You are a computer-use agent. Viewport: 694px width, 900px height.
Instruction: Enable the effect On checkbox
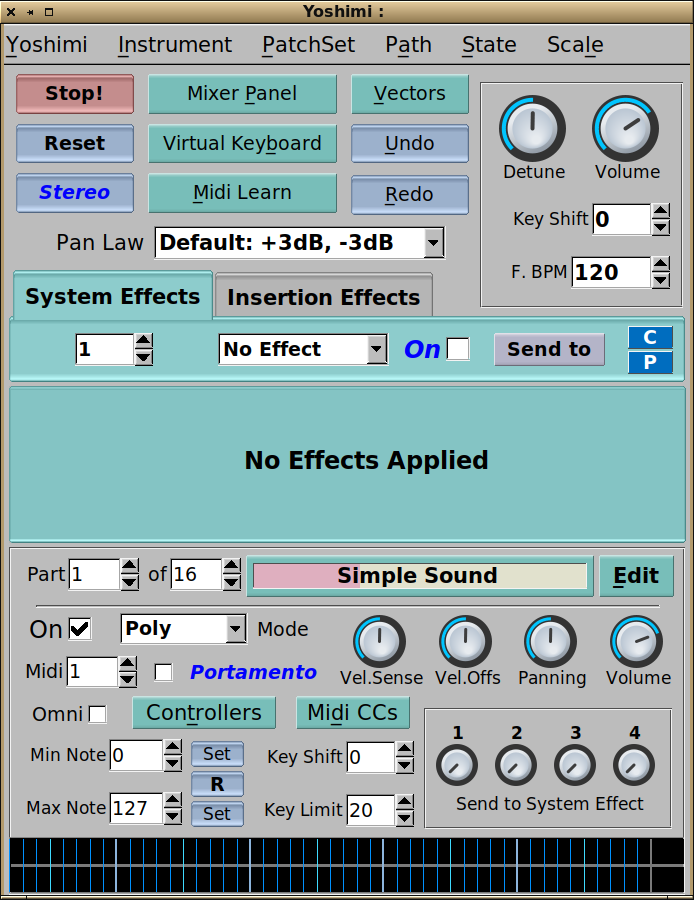[x=458, y=349]
